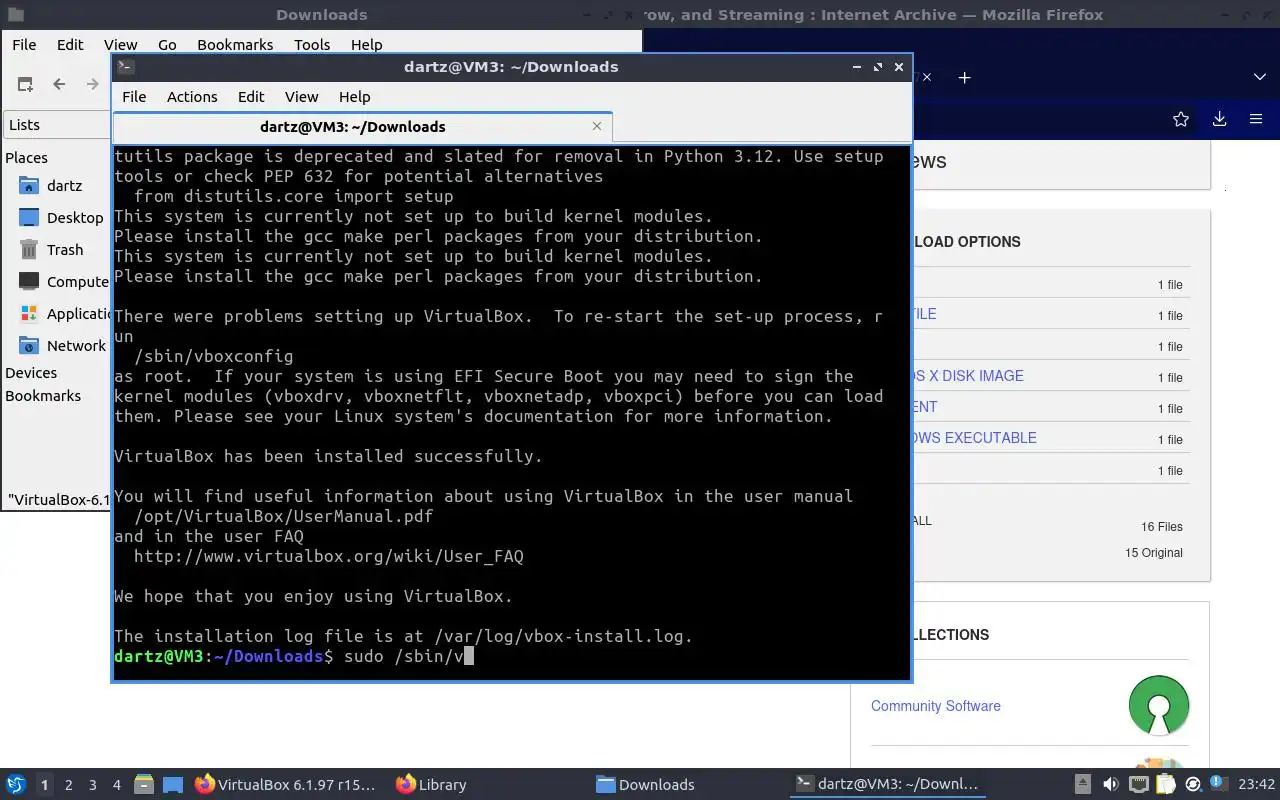The width and height of the screenshot is (1280, 800).
Task: Click the terminal command prompt line
Action: (512, 657)
